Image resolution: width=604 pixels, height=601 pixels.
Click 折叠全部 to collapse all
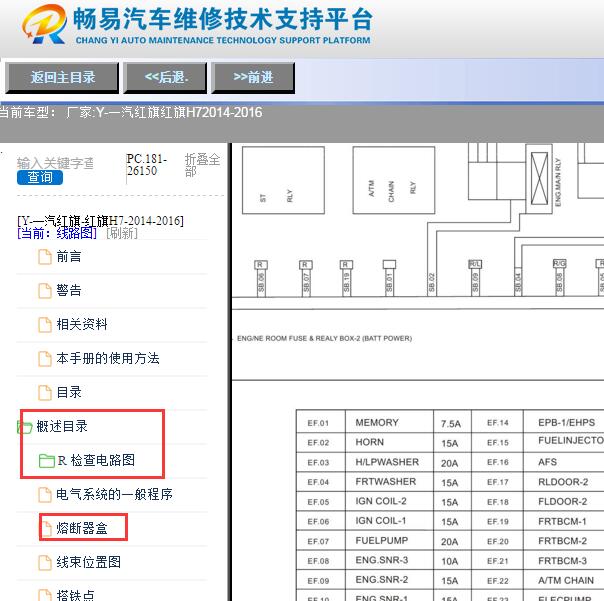pos(203,165)
